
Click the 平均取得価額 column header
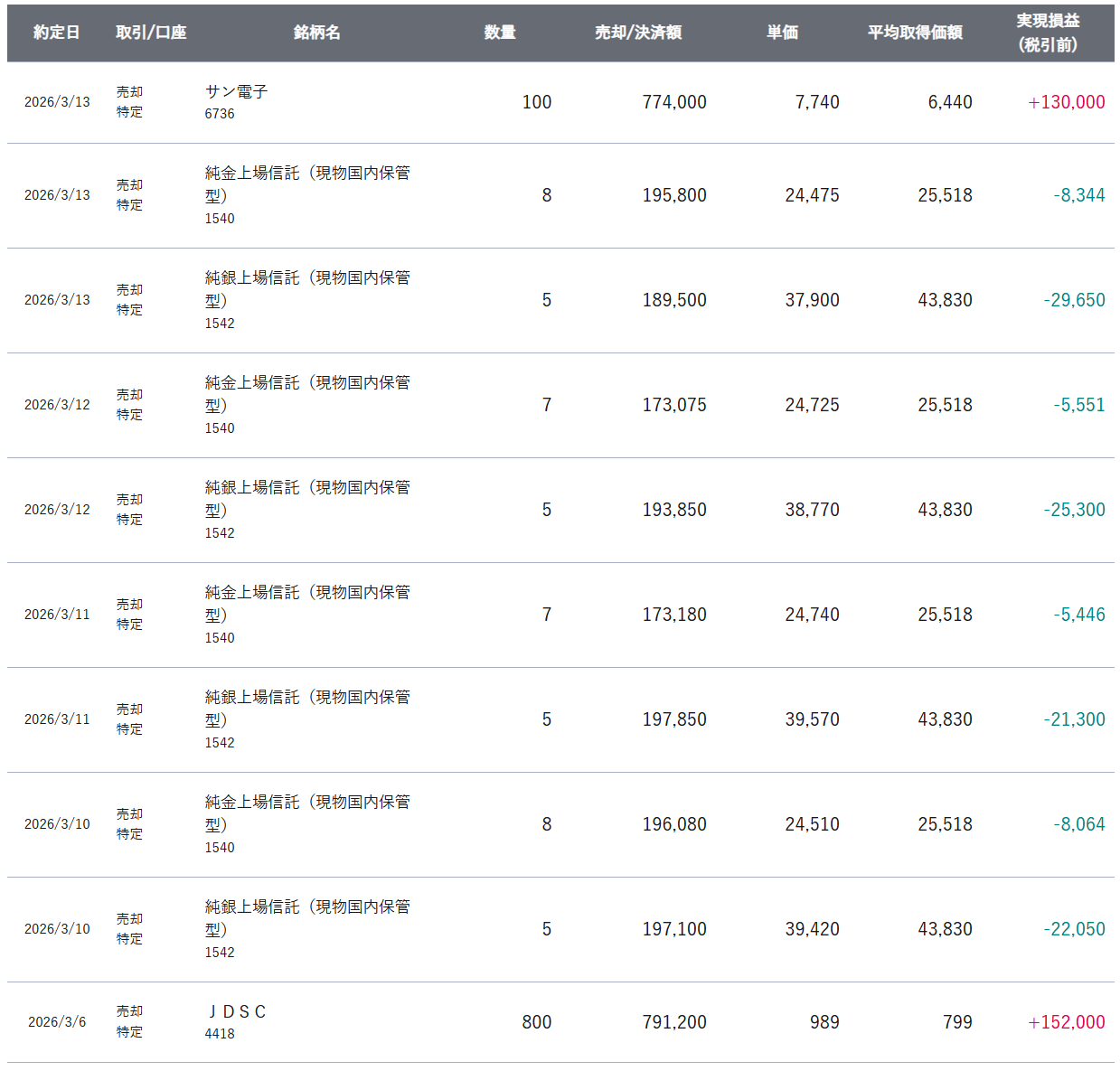(915, 33)
